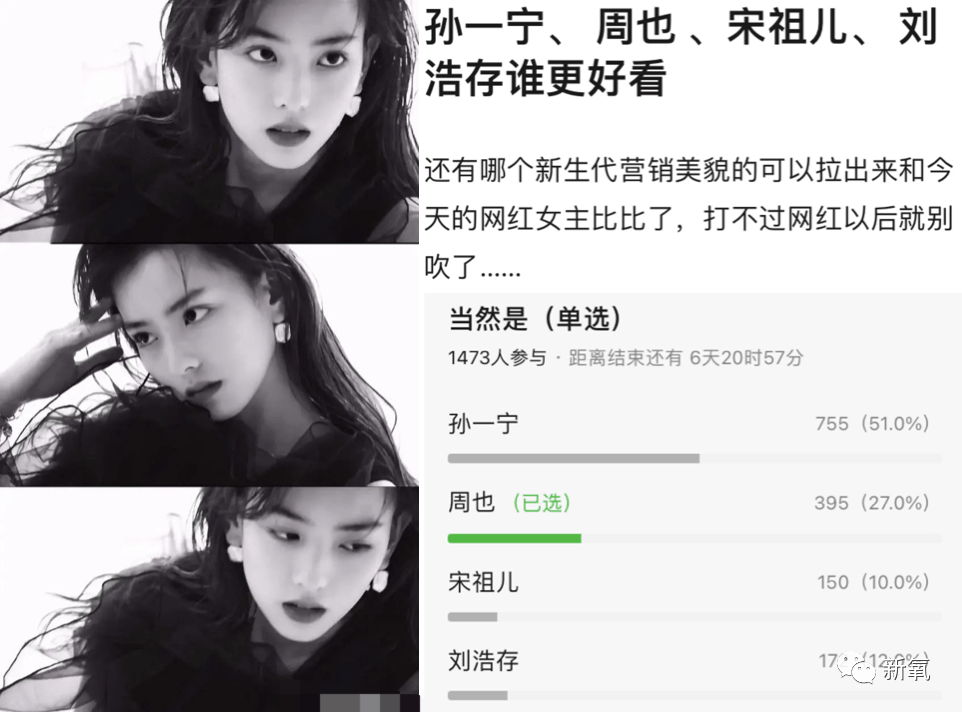Click the gray 孙一宁 vote progress bar

pyautogui.click(x=574, y=458)
